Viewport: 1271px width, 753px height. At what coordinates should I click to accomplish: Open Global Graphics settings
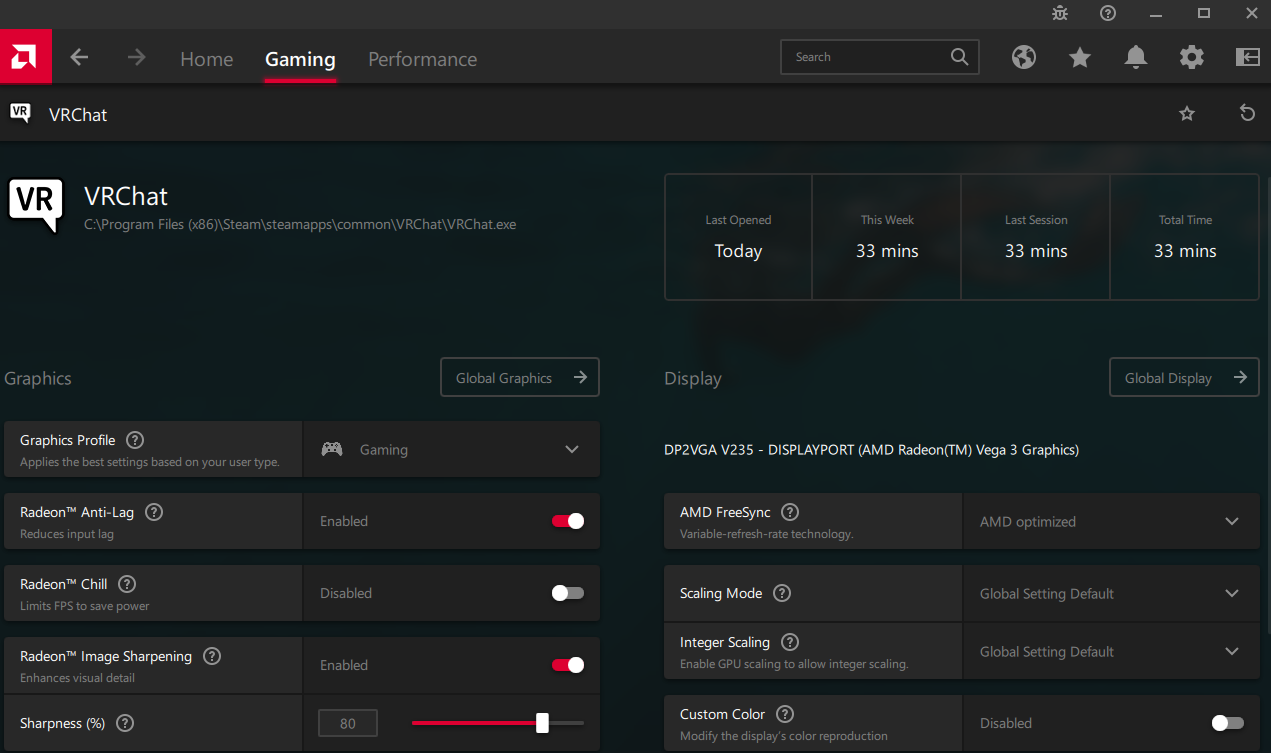519,377
